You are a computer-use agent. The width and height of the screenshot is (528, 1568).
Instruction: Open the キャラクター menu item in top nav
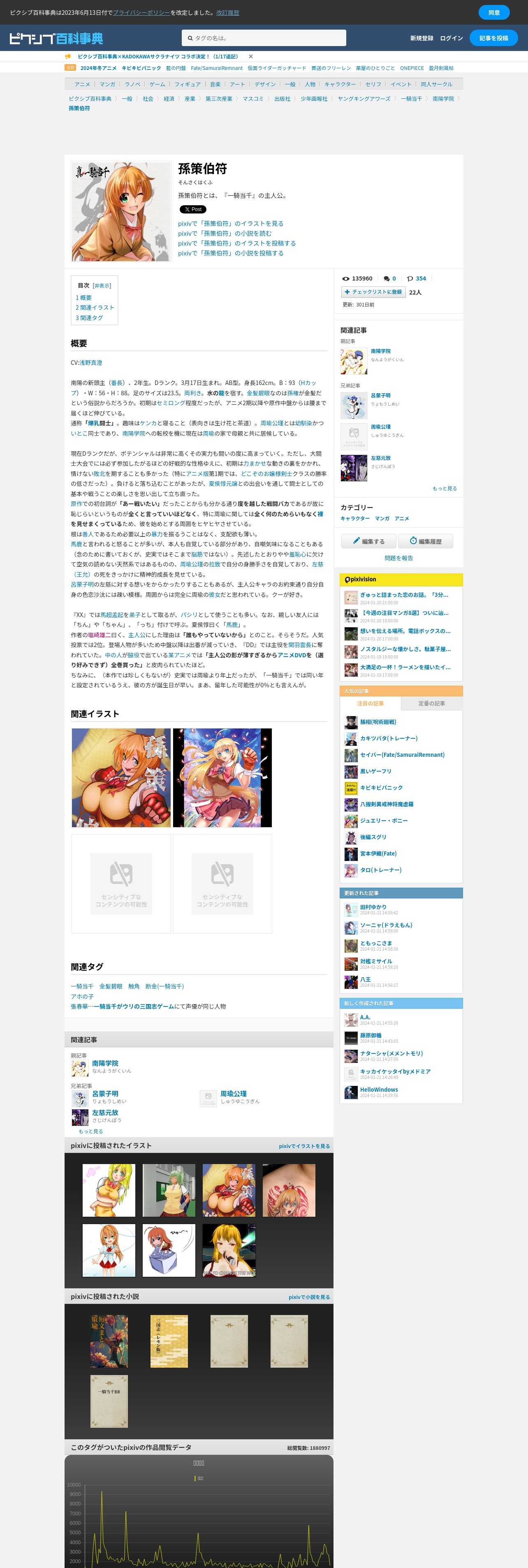coord(340,84)
